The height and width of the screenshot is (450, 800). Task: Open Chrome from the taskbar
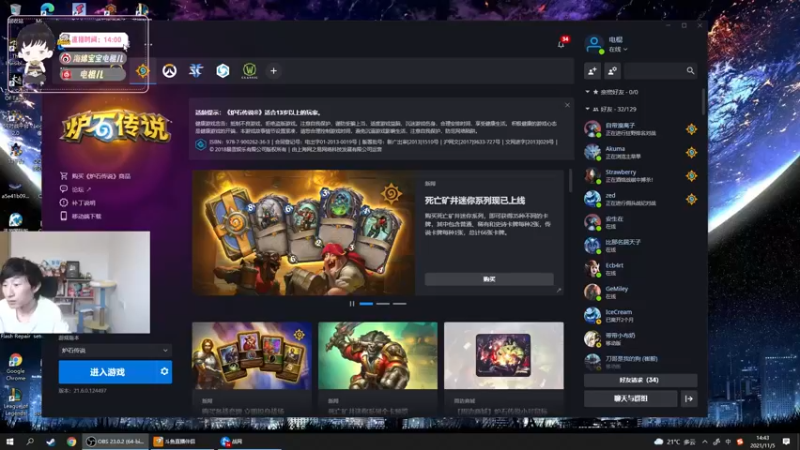click(x=71, y=441)
